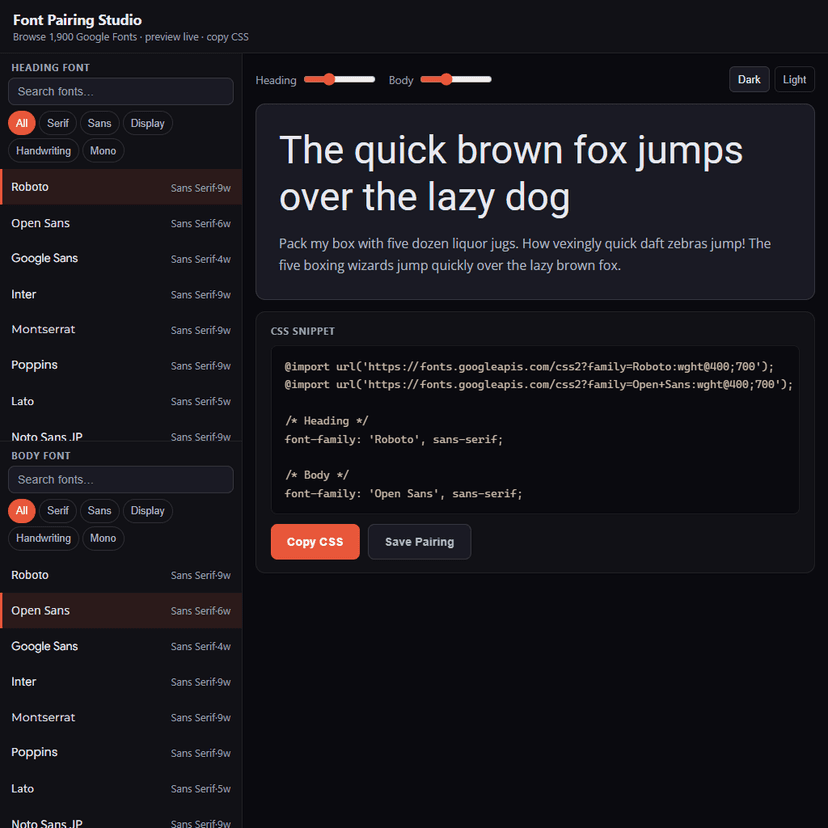The image size is (828, 828).
Task: Enable the Sans filter in Body Font section
Action: (x=99, y=510)
